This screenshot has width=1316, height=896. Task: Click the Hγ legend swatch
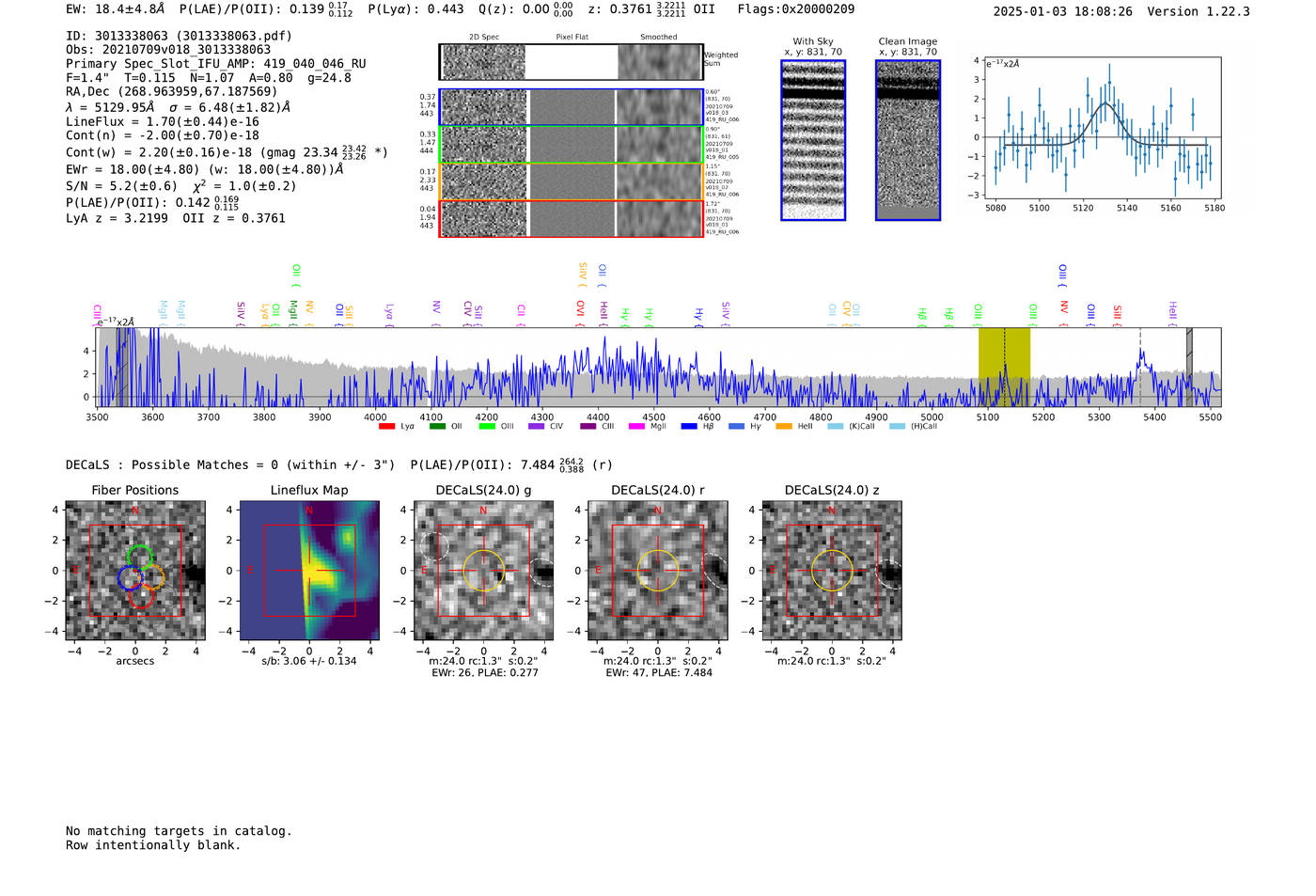(736, 427)
